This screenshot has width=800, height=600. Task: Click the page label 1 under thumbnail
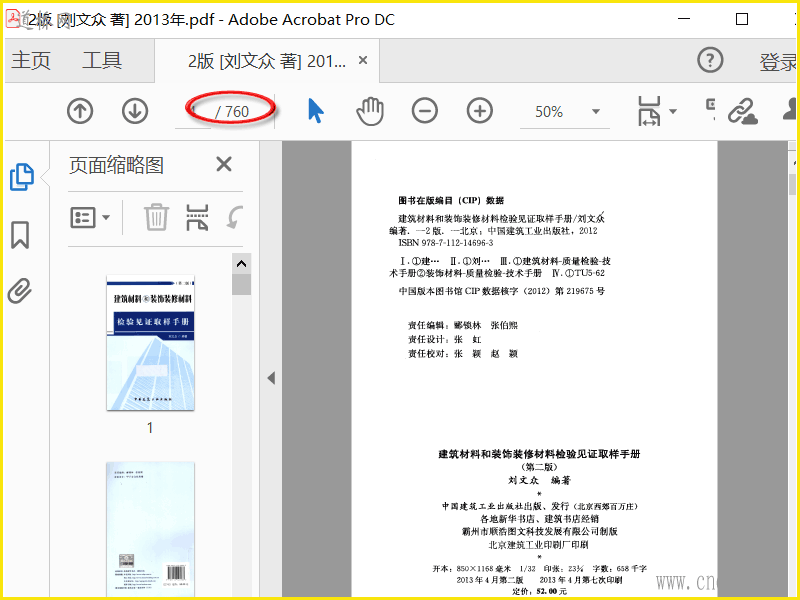(x=150, y=428)
